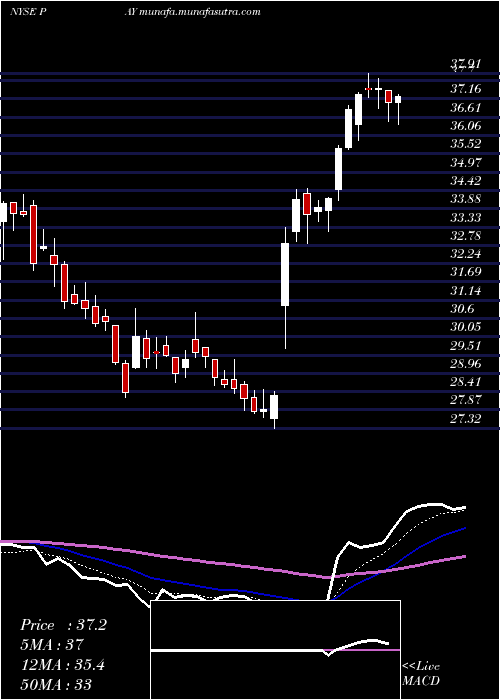Click the 37.16 price axis label
This screenshot has height=700, width=500.
coord(466,89)
